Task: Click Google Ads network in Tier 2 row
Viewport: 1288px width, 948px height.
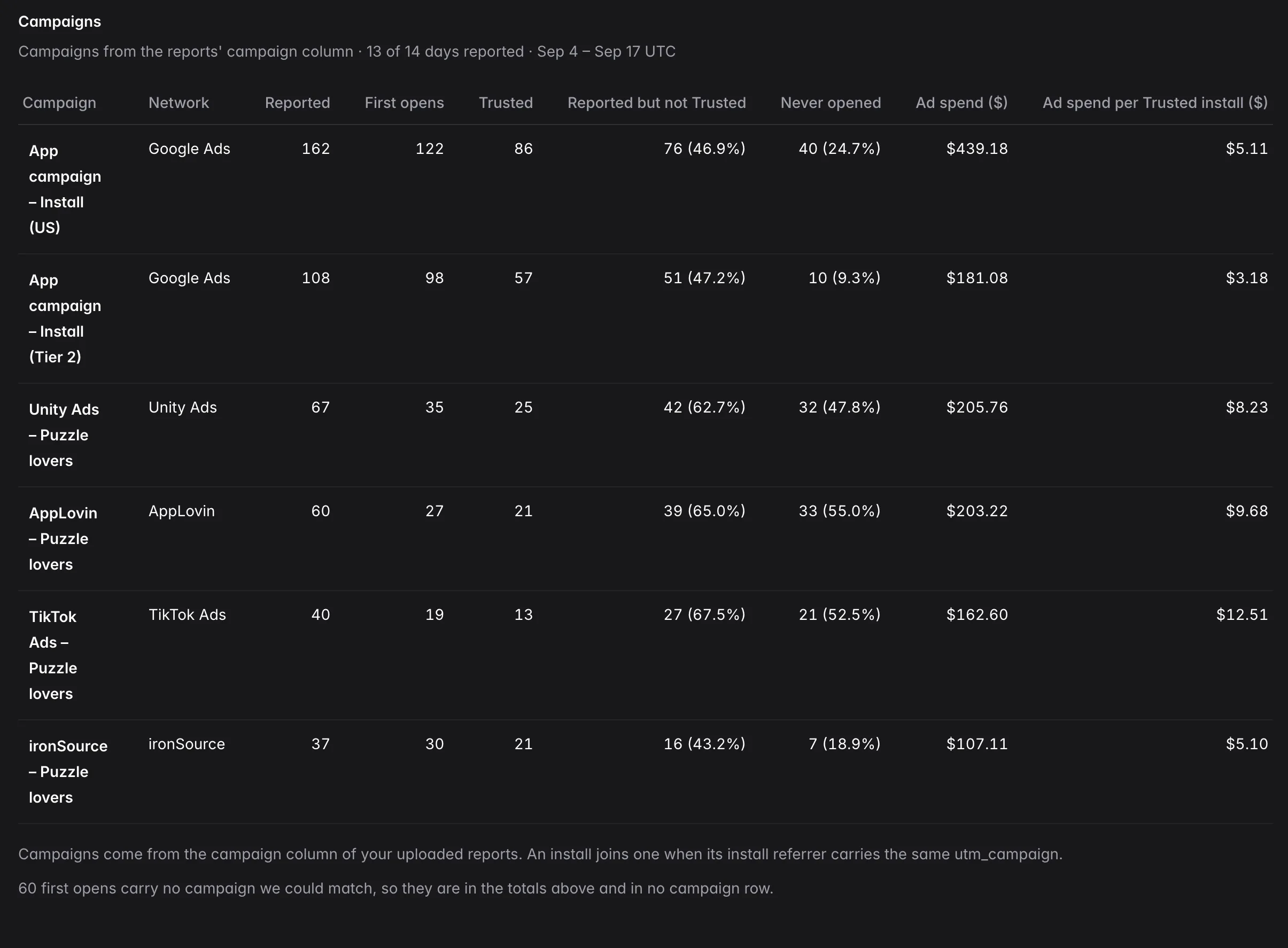Action: (x=189, y=278)
